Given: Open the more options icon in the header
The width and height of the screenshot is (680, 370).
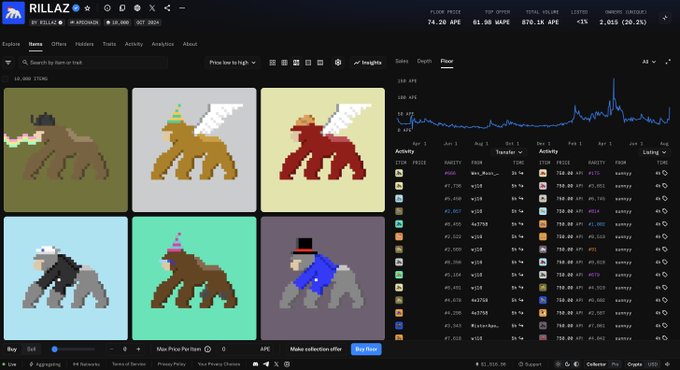Looking at the screenshot, I should click(182, 8).
